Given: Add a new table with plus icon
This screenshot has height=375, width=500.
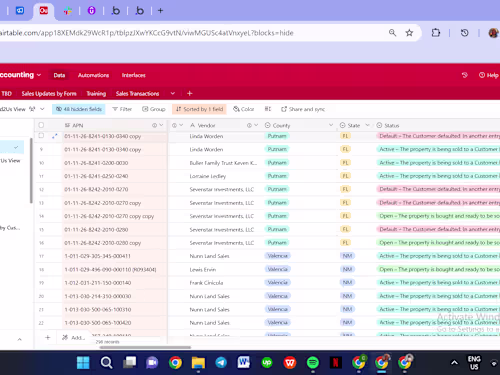Looking at the screenshot, I should (x=190, y=94).
